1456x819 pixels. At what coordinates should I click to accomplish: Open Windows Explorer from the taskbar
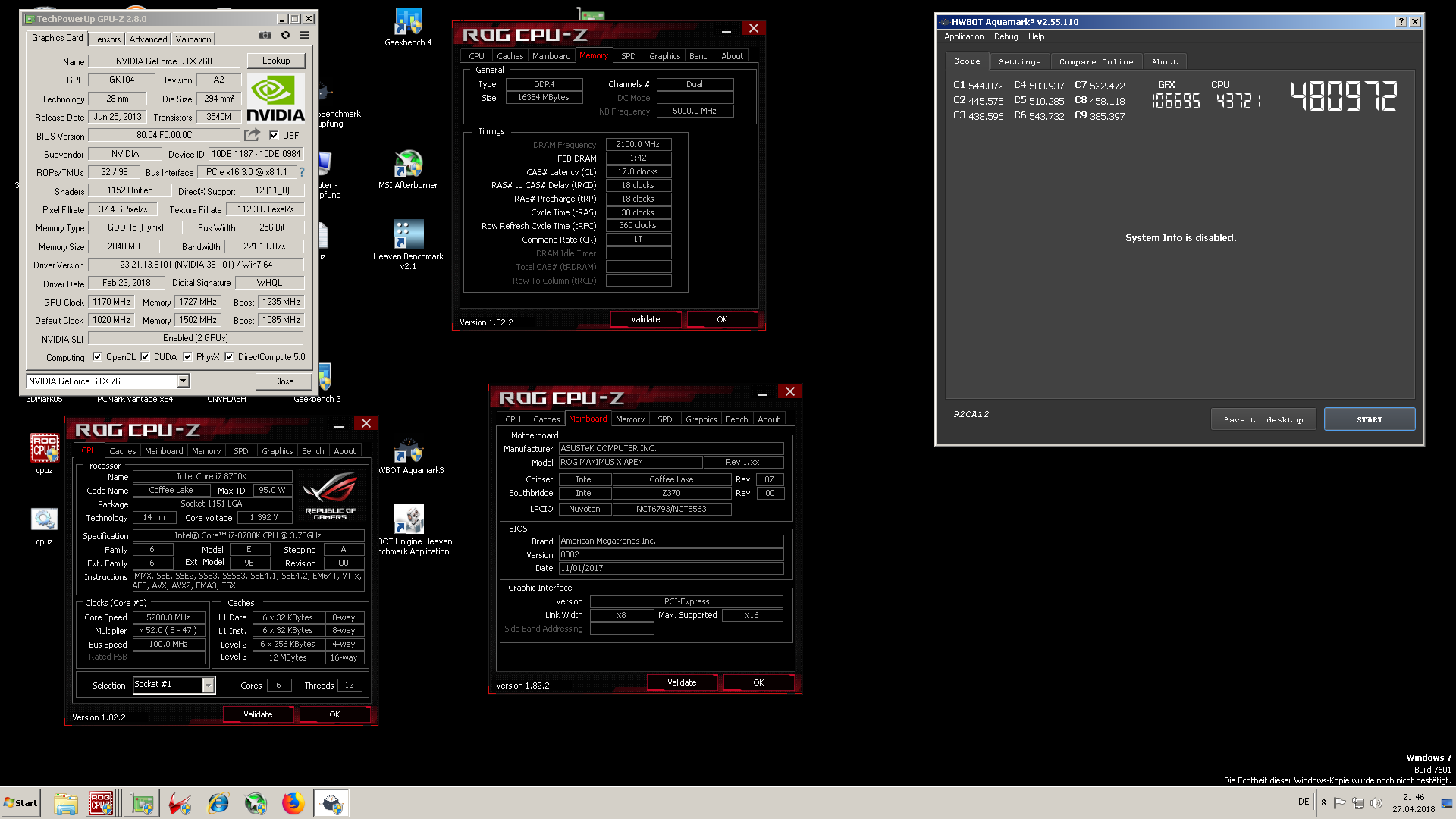[65, 803]
